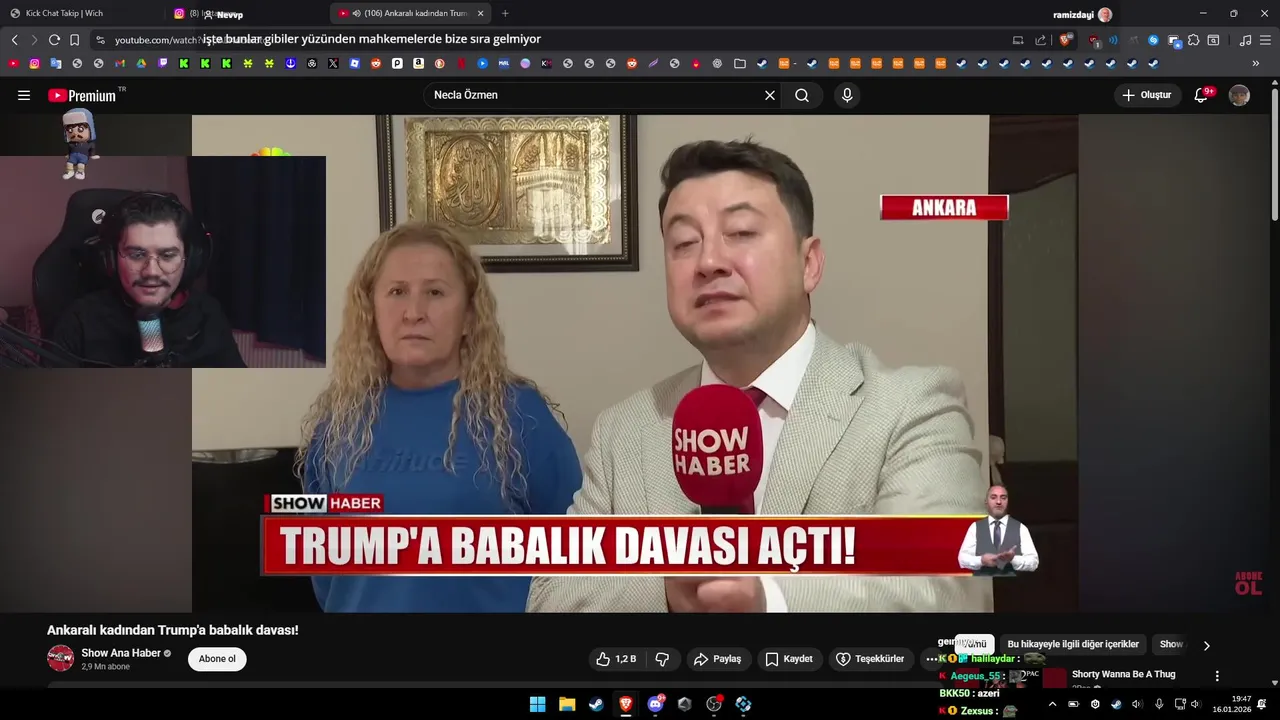
Task: Click the Teşekkürler button
Action: click(870, 659)
